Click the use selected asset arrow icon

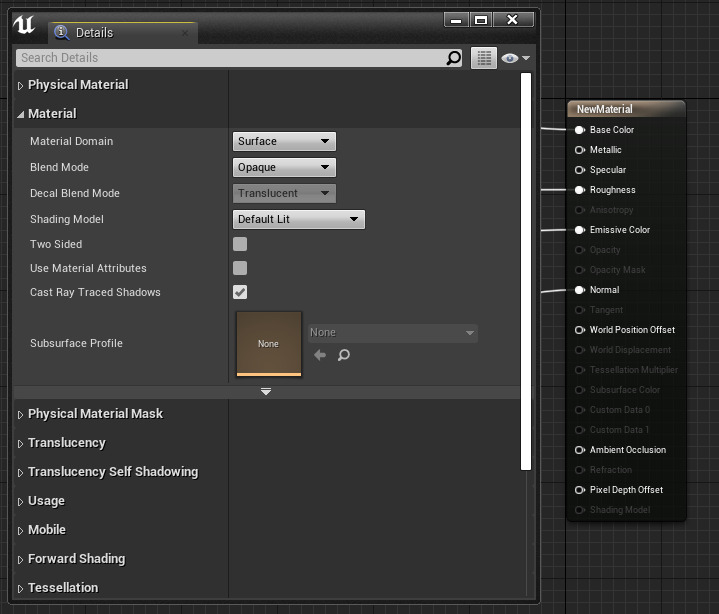click(x=320, y=355)
